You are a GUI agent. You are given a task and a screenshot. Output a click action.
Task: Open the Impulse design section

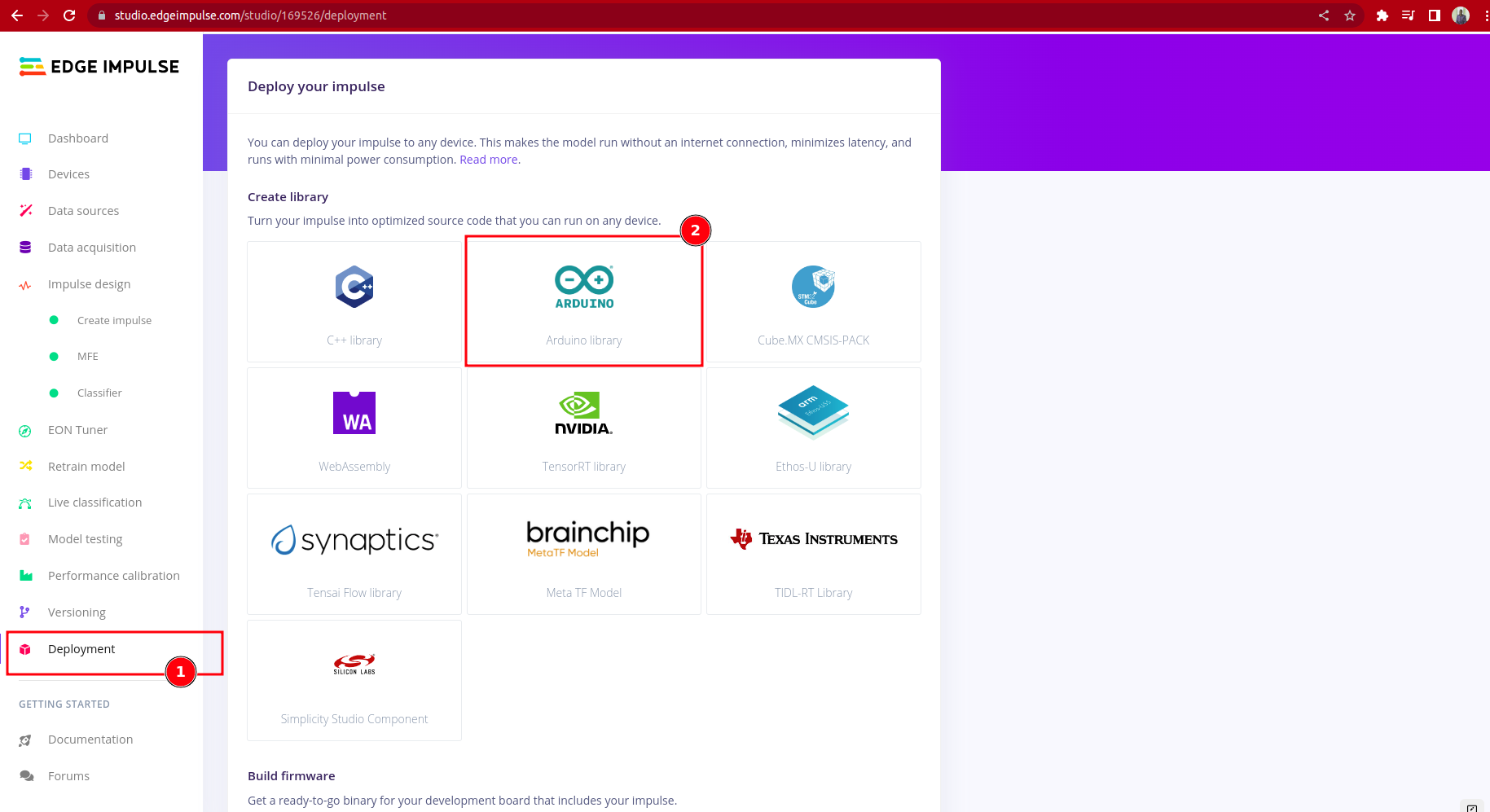pos(89,284)
